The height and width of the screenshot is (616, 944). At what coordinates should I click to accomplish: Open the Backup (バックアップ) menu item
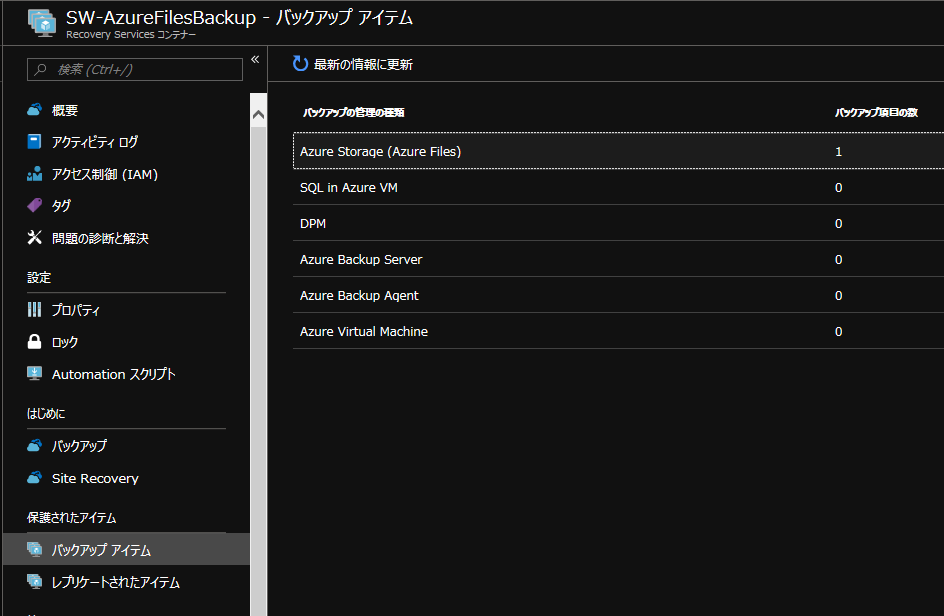click(x=79, y=446)
